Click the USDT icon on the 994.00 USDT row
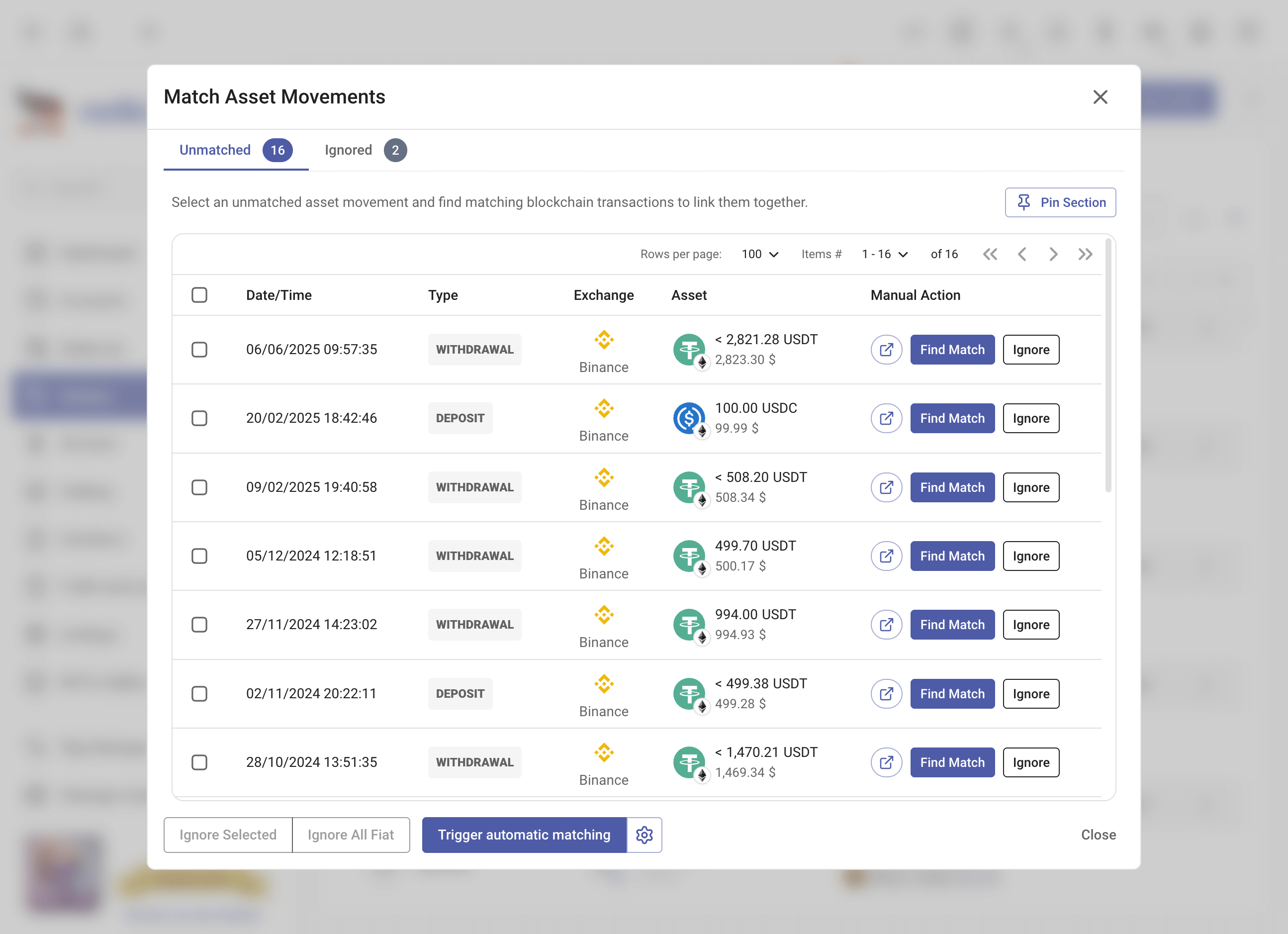This screenshot has width=1288, height=934. (x=689, y=625)
